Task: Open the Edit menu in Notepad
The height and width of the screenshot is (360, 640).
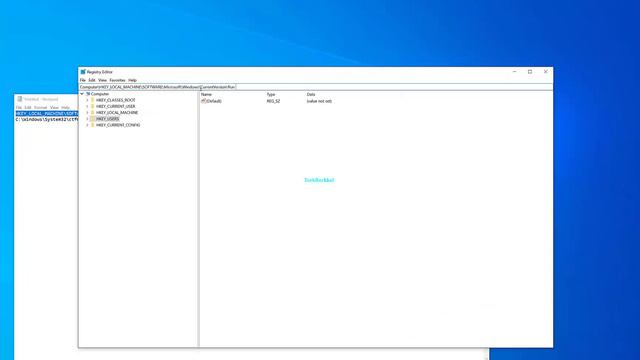Action: tap(28, 107)
